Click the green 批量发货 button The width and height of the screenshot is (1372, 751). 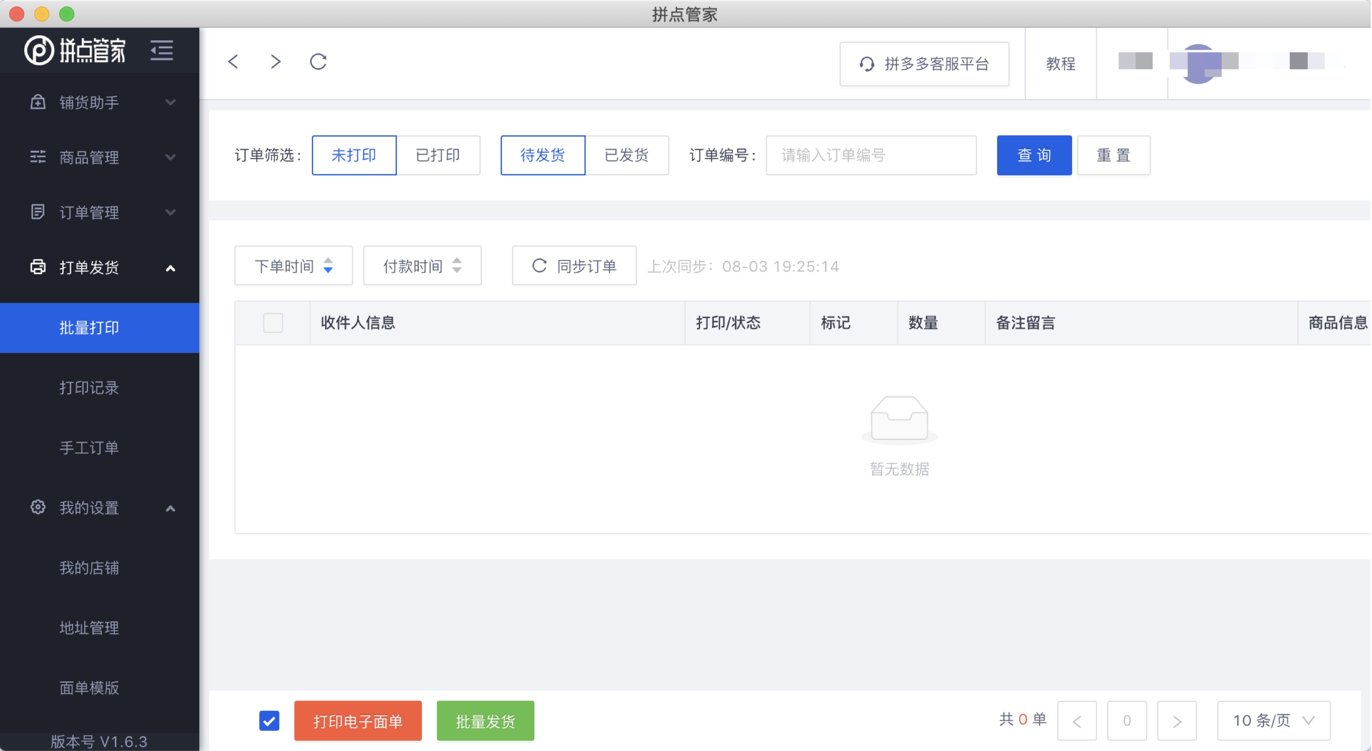(485, 720)
